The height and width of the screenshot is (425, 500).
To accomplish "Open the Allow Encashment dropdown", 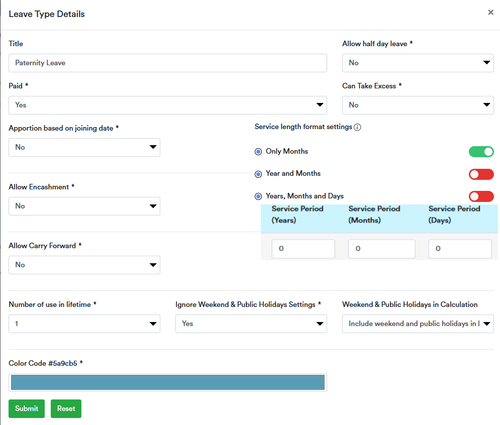I will coord(84,206).
